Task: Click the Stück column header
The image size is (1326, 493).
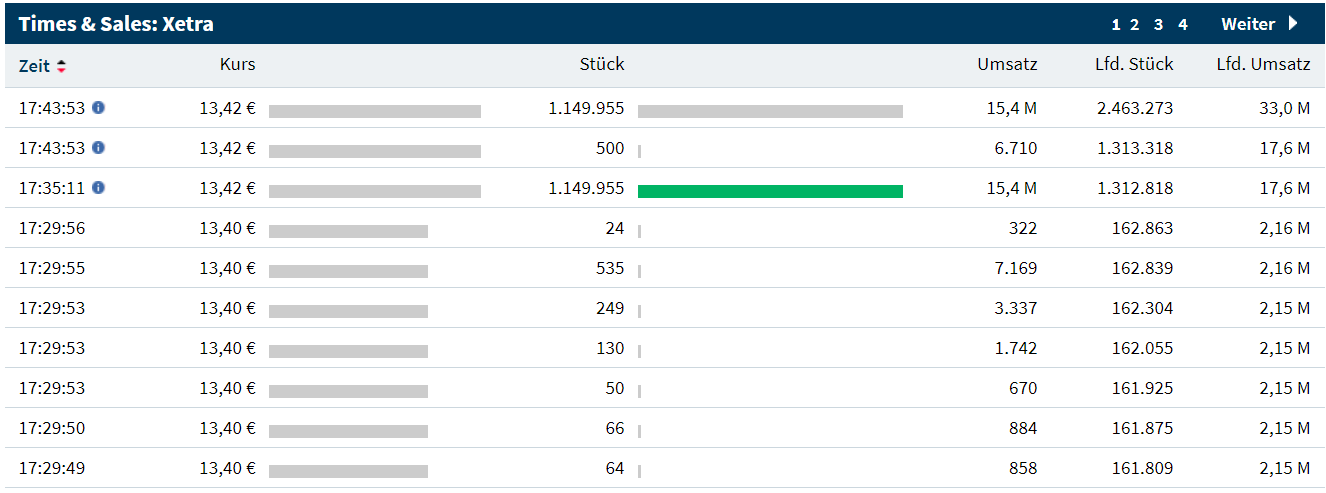Action: 602,65
